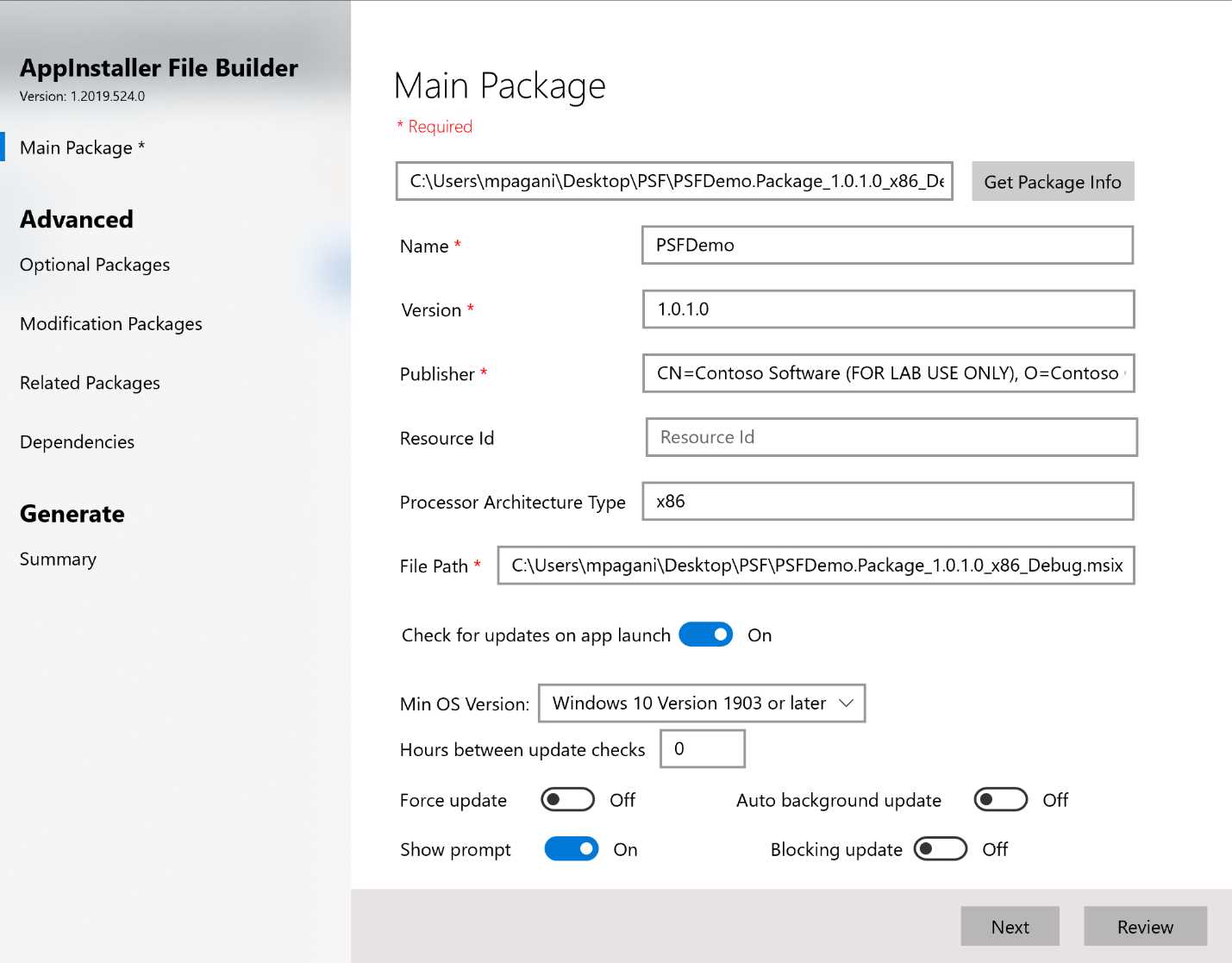Open the Summary page under Generate
The height and width of the screenshot is (963, 1232).
pyautogui.click(x=57, y=559)
